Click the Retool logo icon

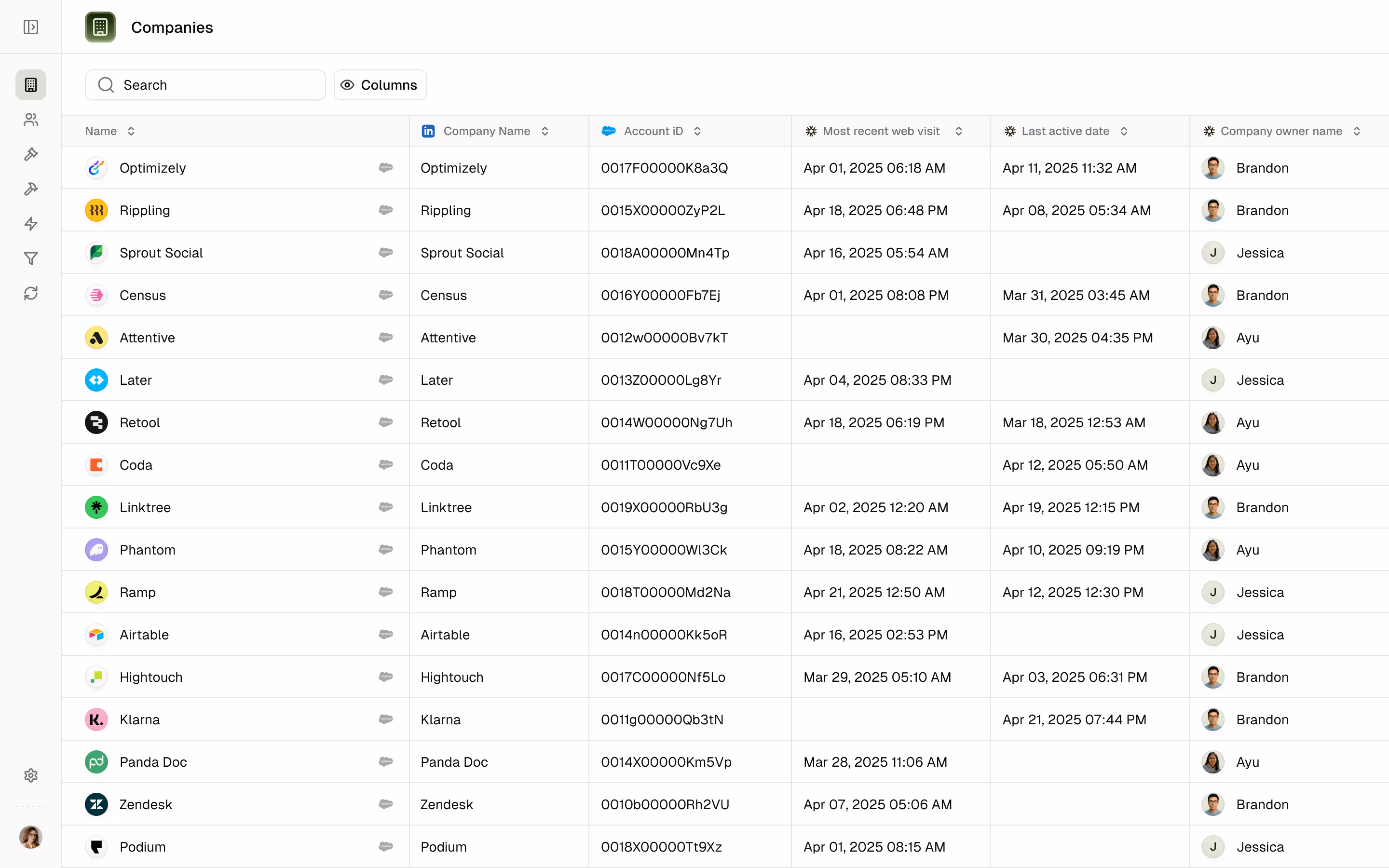96,422
